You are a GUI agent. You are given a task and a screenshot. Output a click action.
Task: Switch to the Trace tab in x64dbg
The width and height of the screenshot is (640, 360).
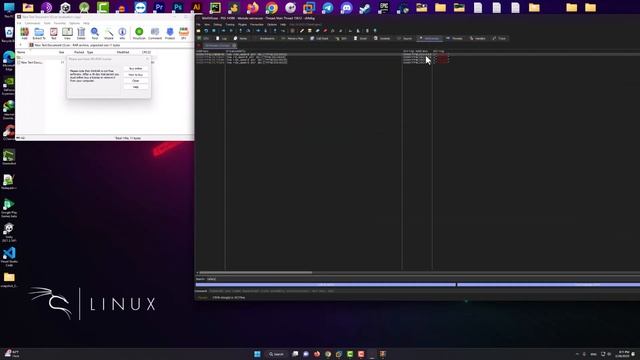pyautogui.click(x=499, y=38)
